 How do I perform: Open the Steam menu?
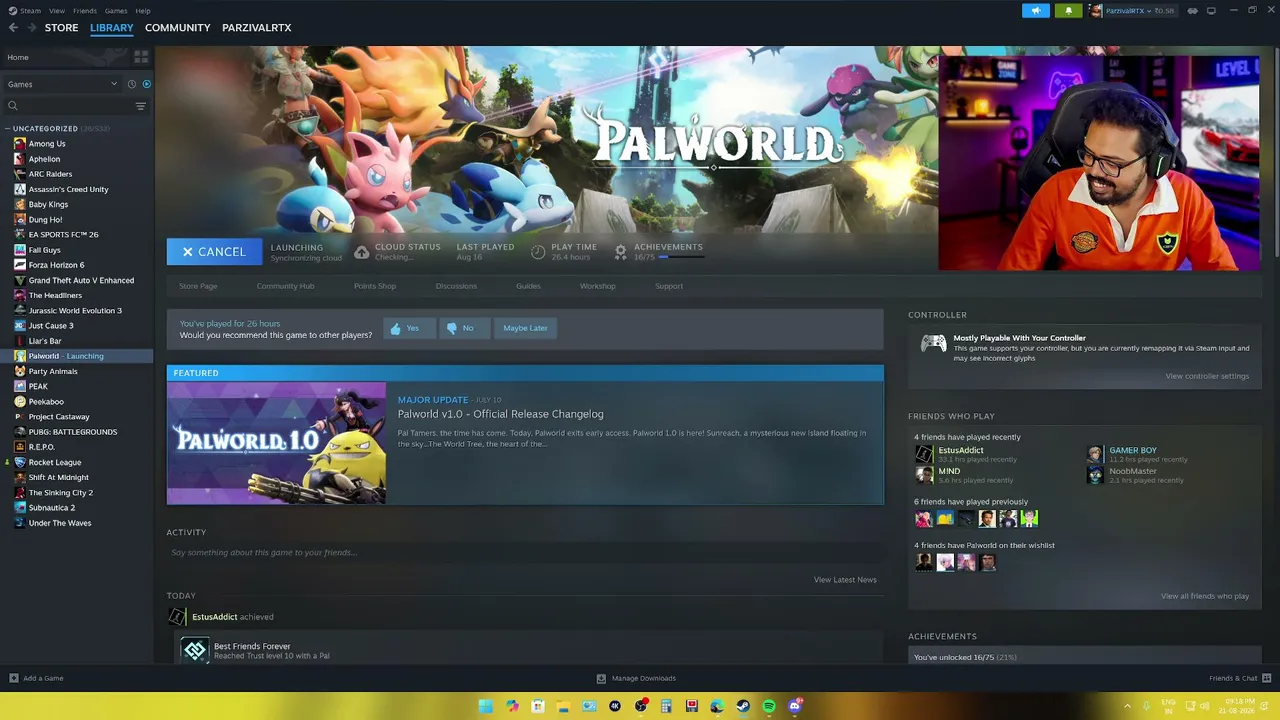pos(25,11)
